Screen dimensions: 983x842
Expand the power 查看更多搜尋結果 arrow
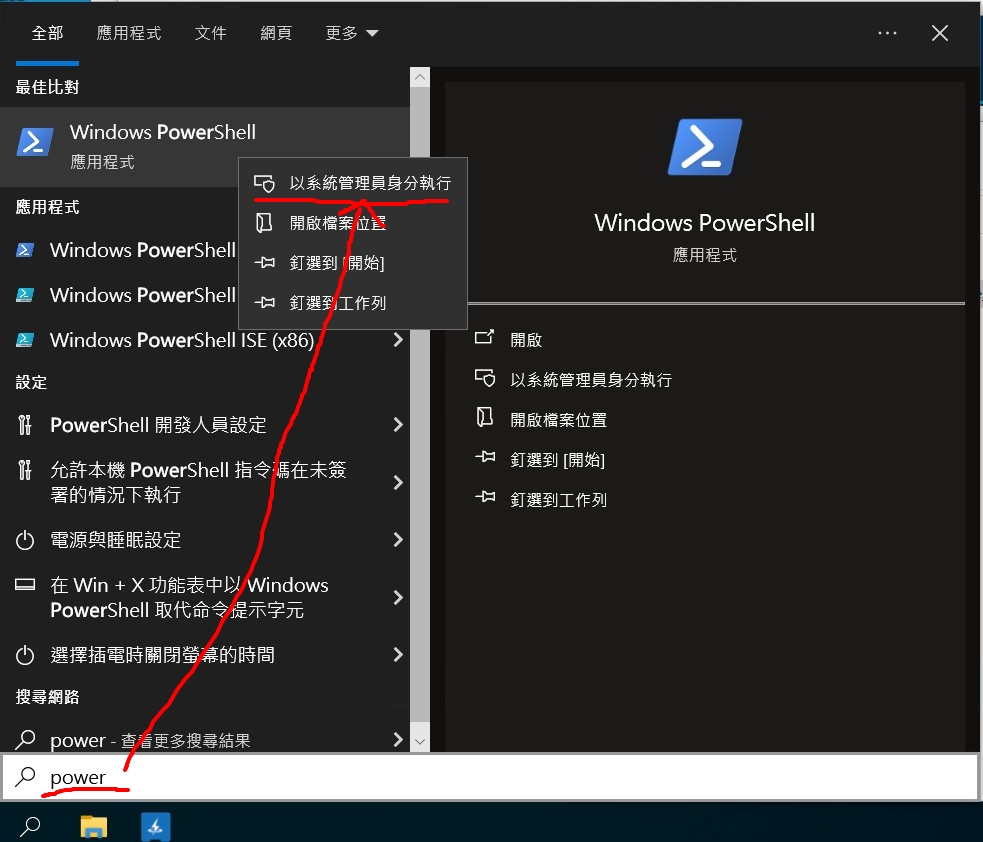(397, 740)
